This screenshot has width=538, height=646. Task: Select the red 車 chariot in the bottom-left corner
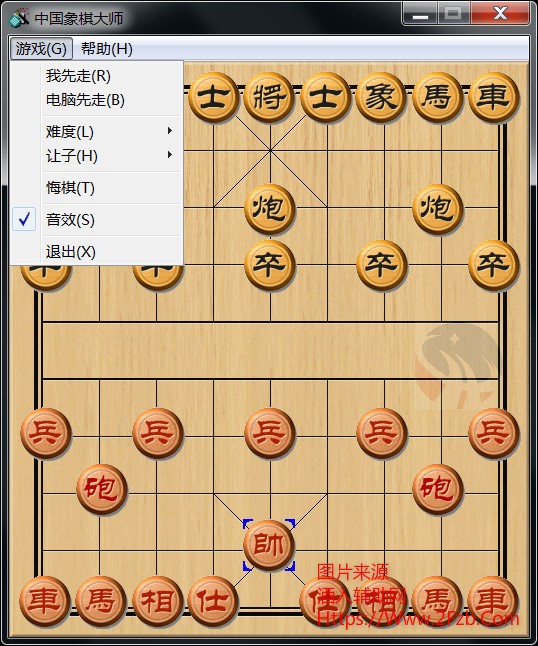[x=45, y=601]
